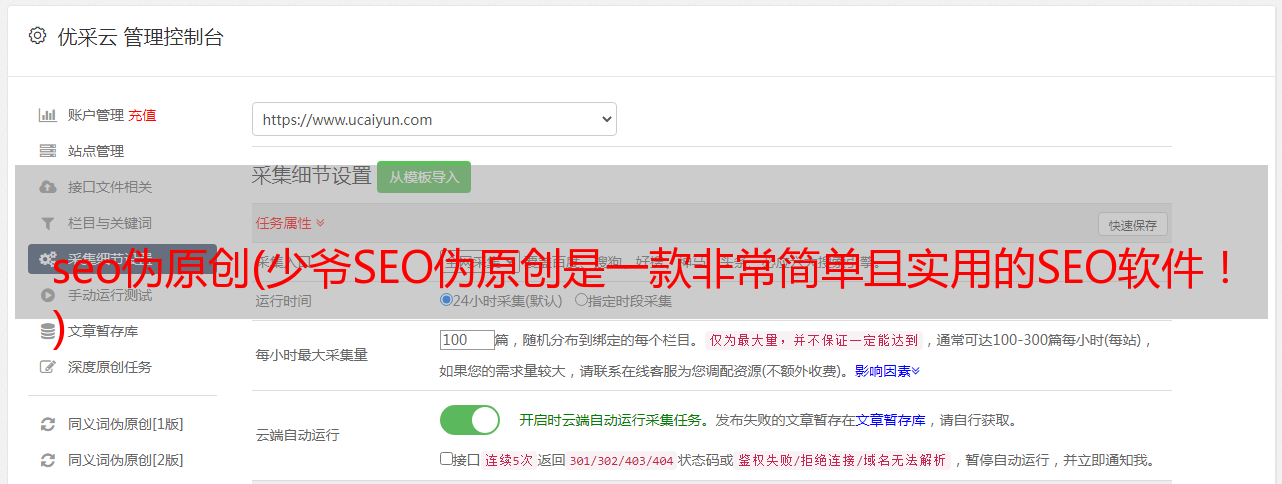Open 栏目与关键词 in the sidebar

[110, 223]
